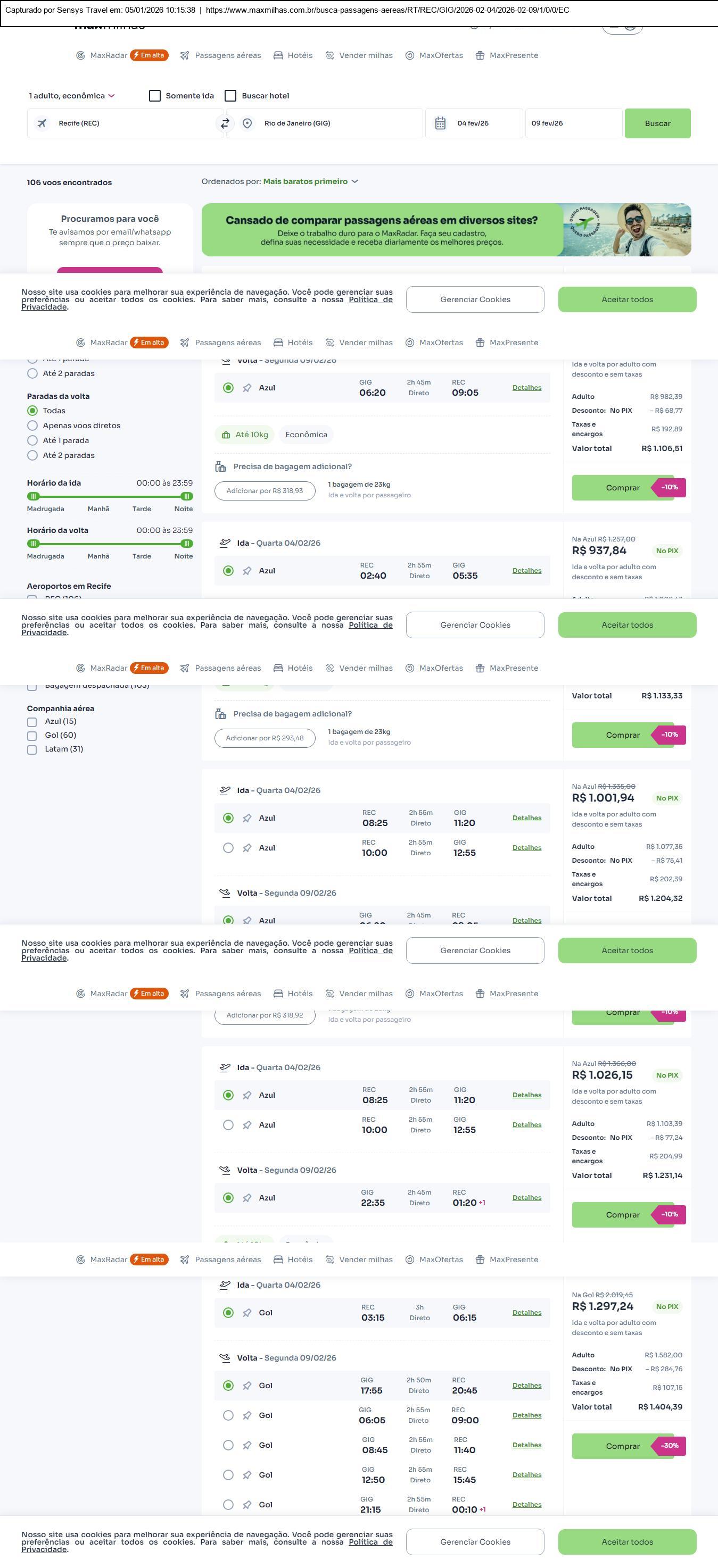The width and height of the screenshot is (718, 1568).
Task: Open the '1 adulto, econômica' passenger dropdown
Action: pyautogui.click(x=72, y=96)
